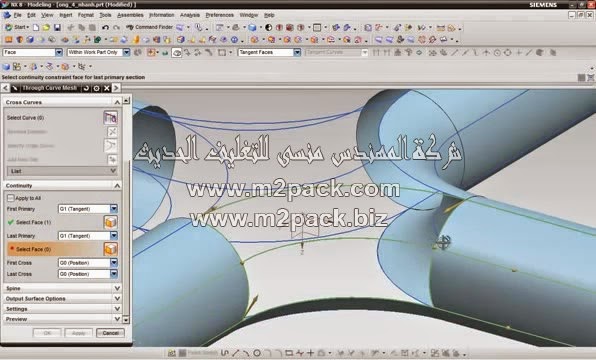Click the Start application button
This screenshot has height=360, width=596.
pos(17,27)
